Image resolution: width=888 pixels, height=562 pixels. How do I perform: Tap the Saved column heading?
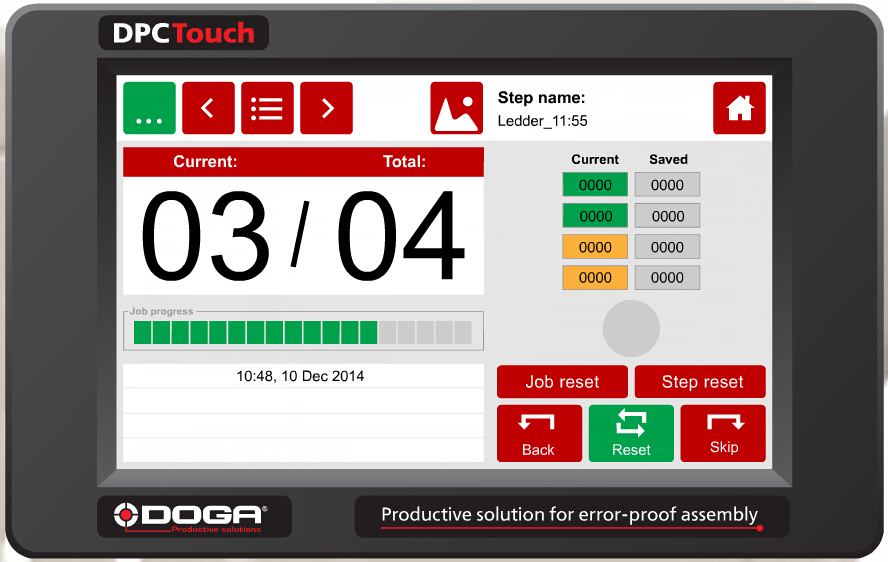(x=668, y=159)
